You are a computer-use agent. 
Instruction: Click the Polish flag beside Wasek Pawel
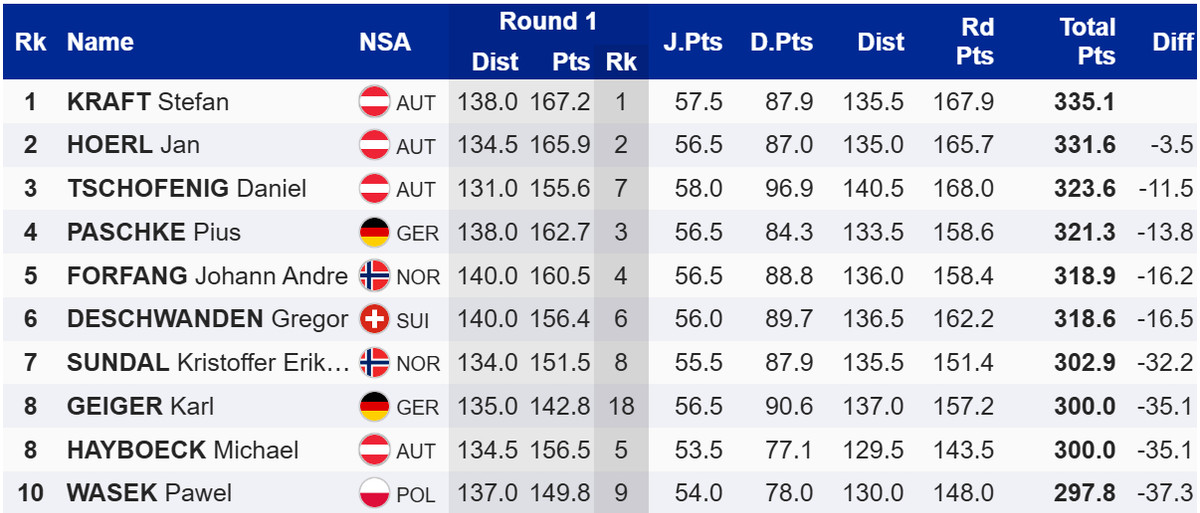374,493
